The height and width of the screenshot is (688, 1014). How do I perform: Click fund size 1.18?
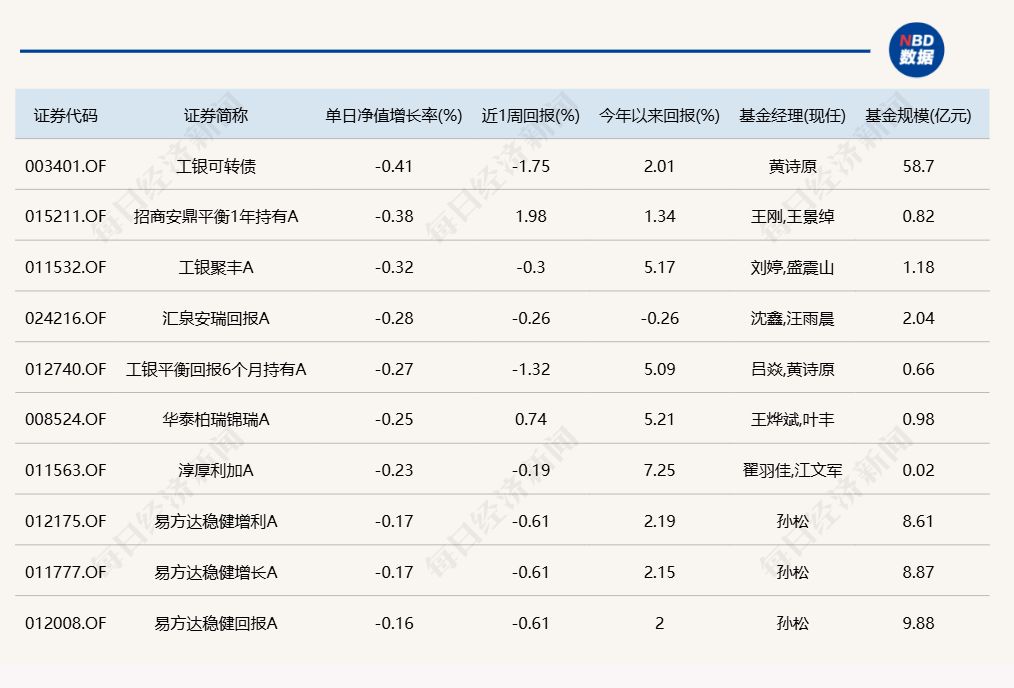tap(918, 267)
